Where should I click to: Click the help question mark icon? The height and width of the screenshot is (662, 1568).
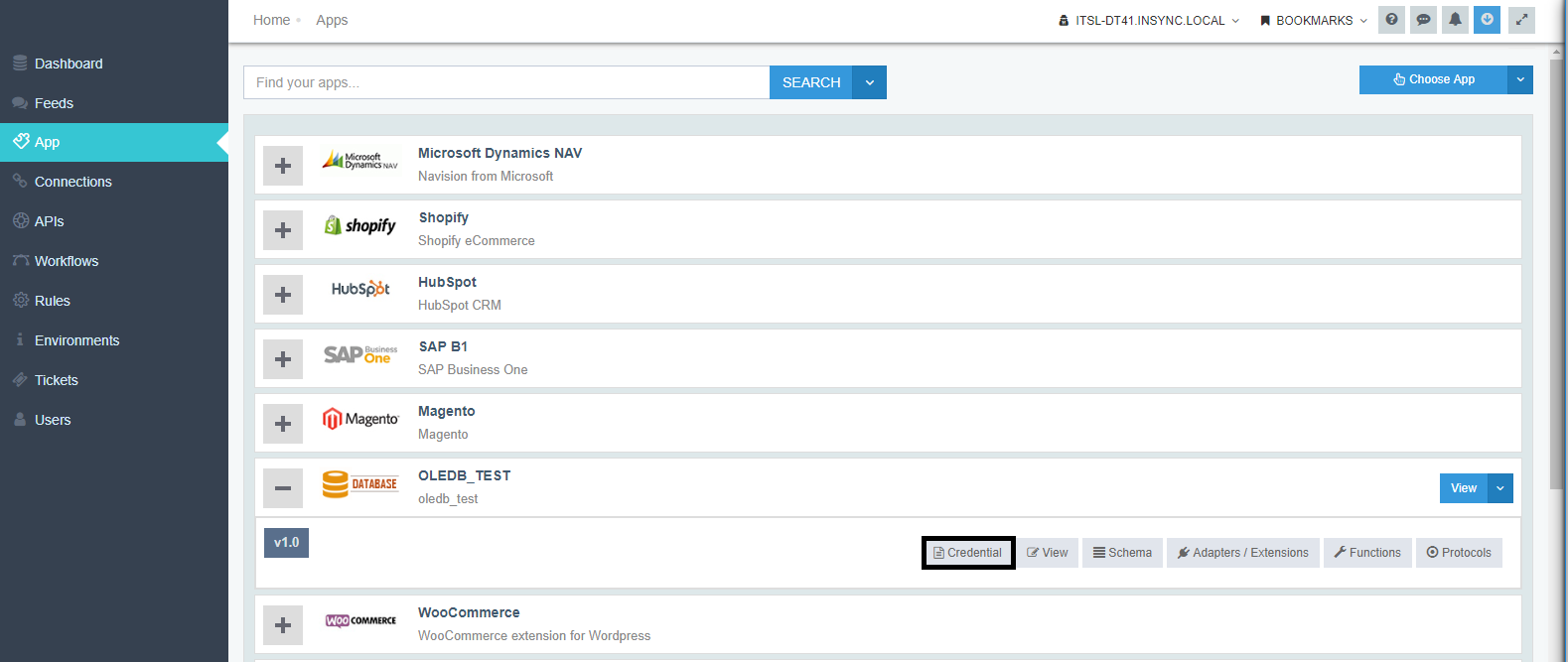pyautogui.click(x=1391, y=20)
